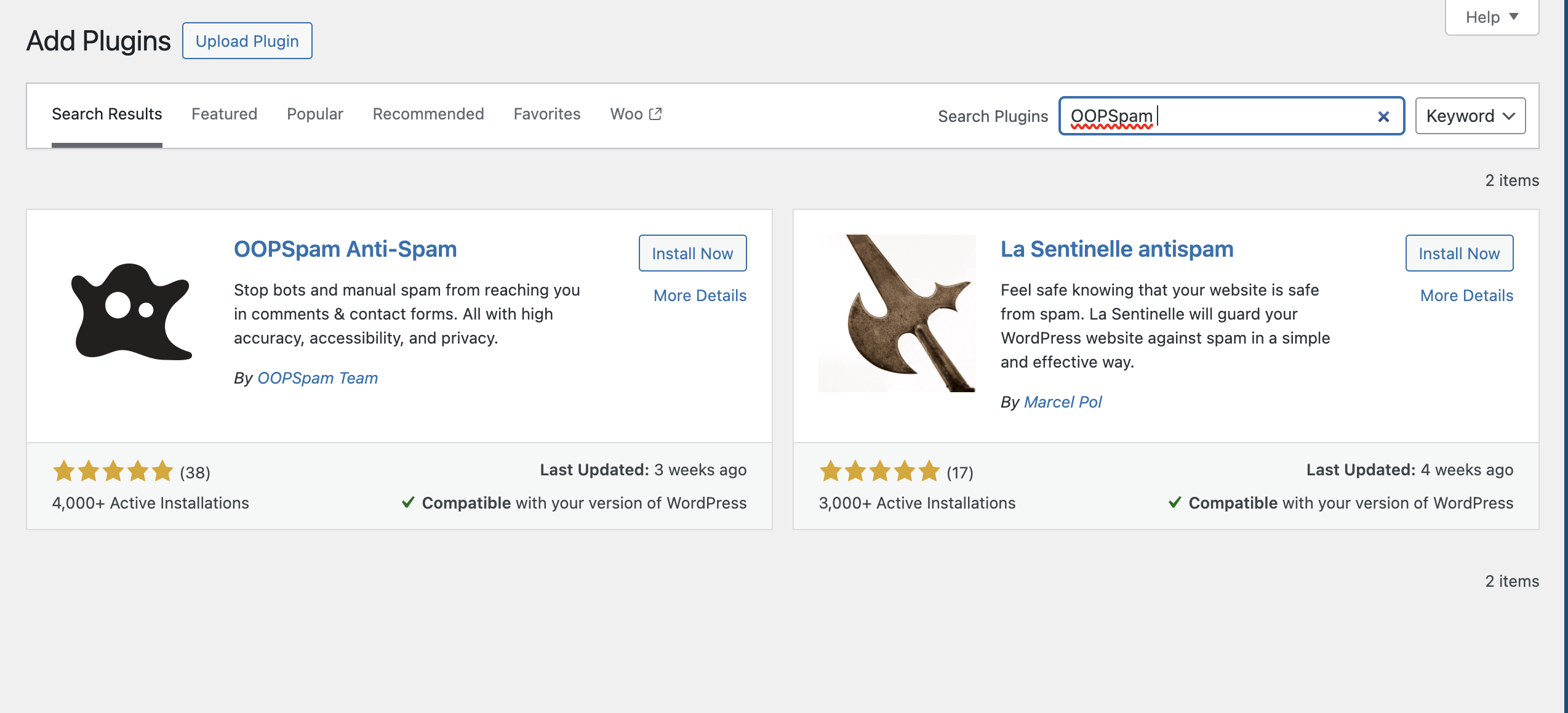Click the Marcel Pol author link

pos(1063,401)
